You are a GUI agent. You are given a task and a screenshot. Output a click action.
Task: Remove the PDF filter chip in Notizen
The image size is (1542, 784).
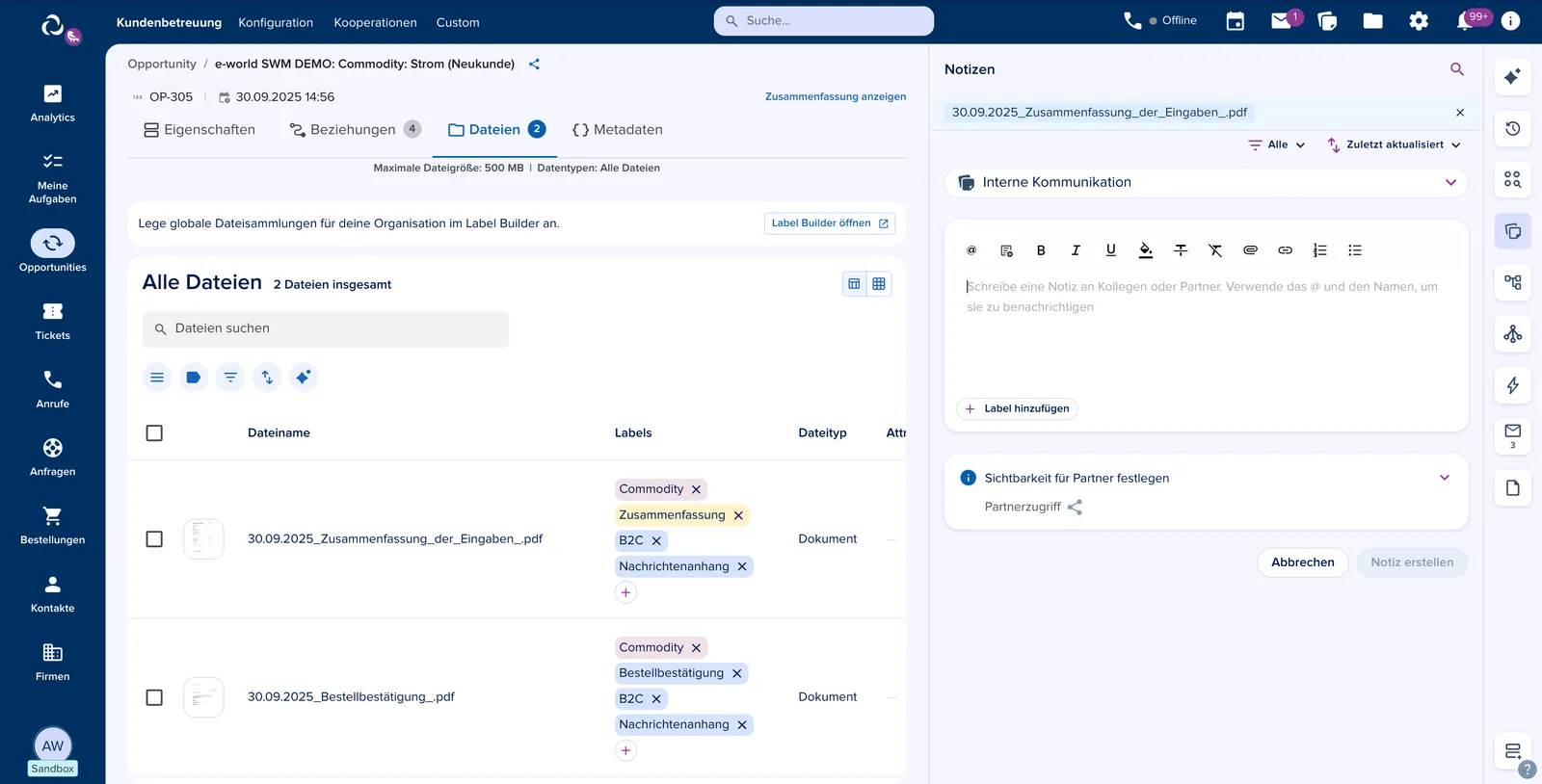click(1460, 113)
